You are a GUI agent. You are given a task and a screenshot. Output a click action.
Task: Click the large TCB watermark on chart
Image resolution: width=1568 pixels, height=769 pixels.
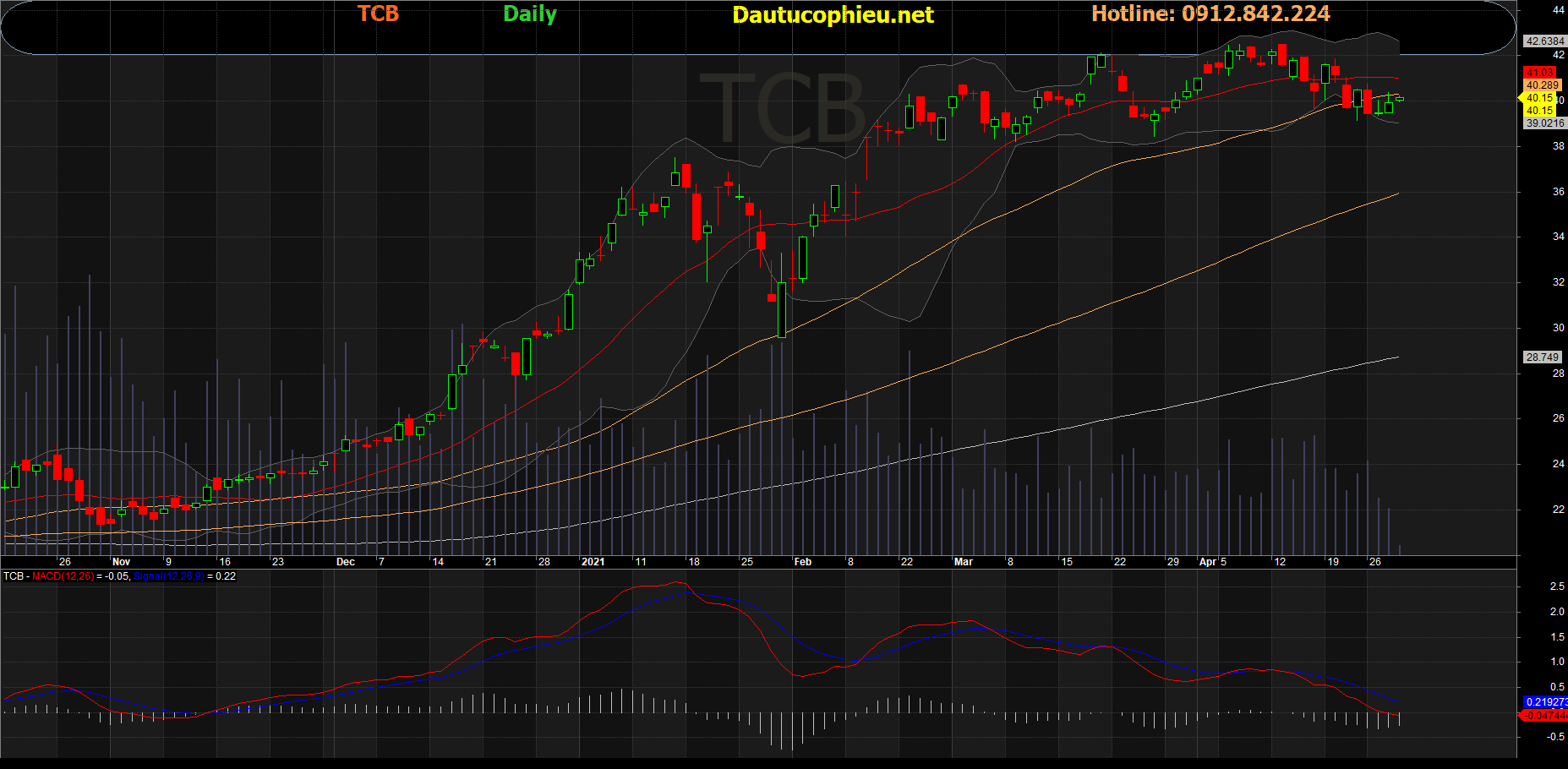(x=782, y=110)
